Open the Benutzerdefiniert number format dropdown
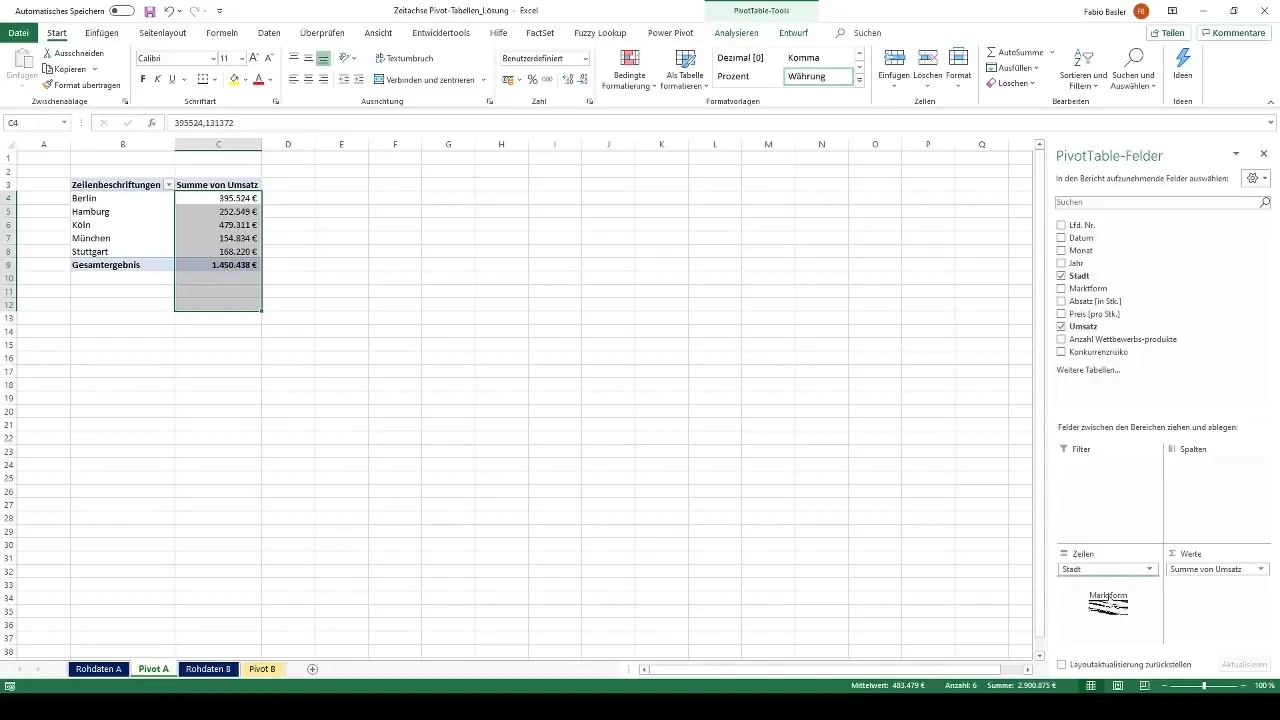The image size is (1280, 720). (585, 59)
